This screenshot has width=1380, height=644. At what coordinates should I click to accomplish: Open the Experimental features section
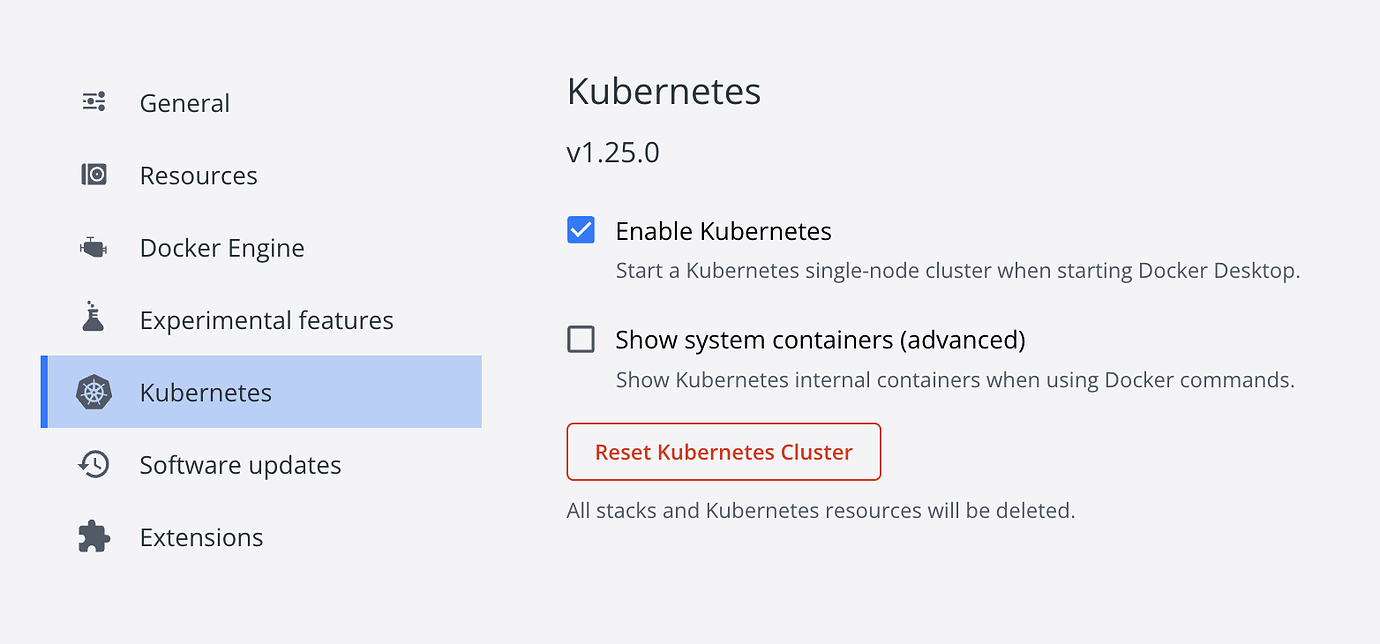click(265, 318)
